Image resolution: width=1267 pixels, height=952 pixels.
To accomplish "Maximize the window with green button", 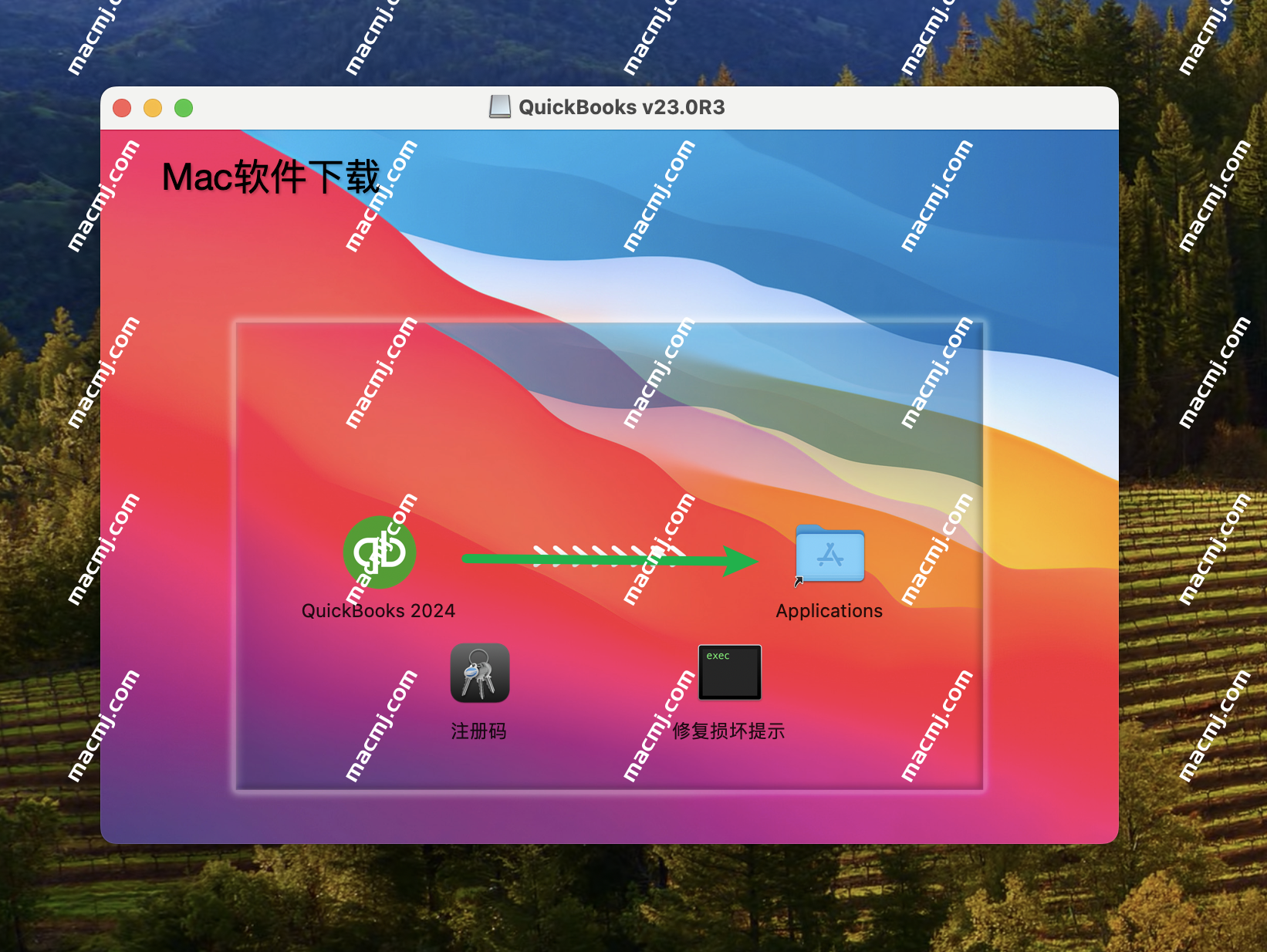I will coord(184,108).
